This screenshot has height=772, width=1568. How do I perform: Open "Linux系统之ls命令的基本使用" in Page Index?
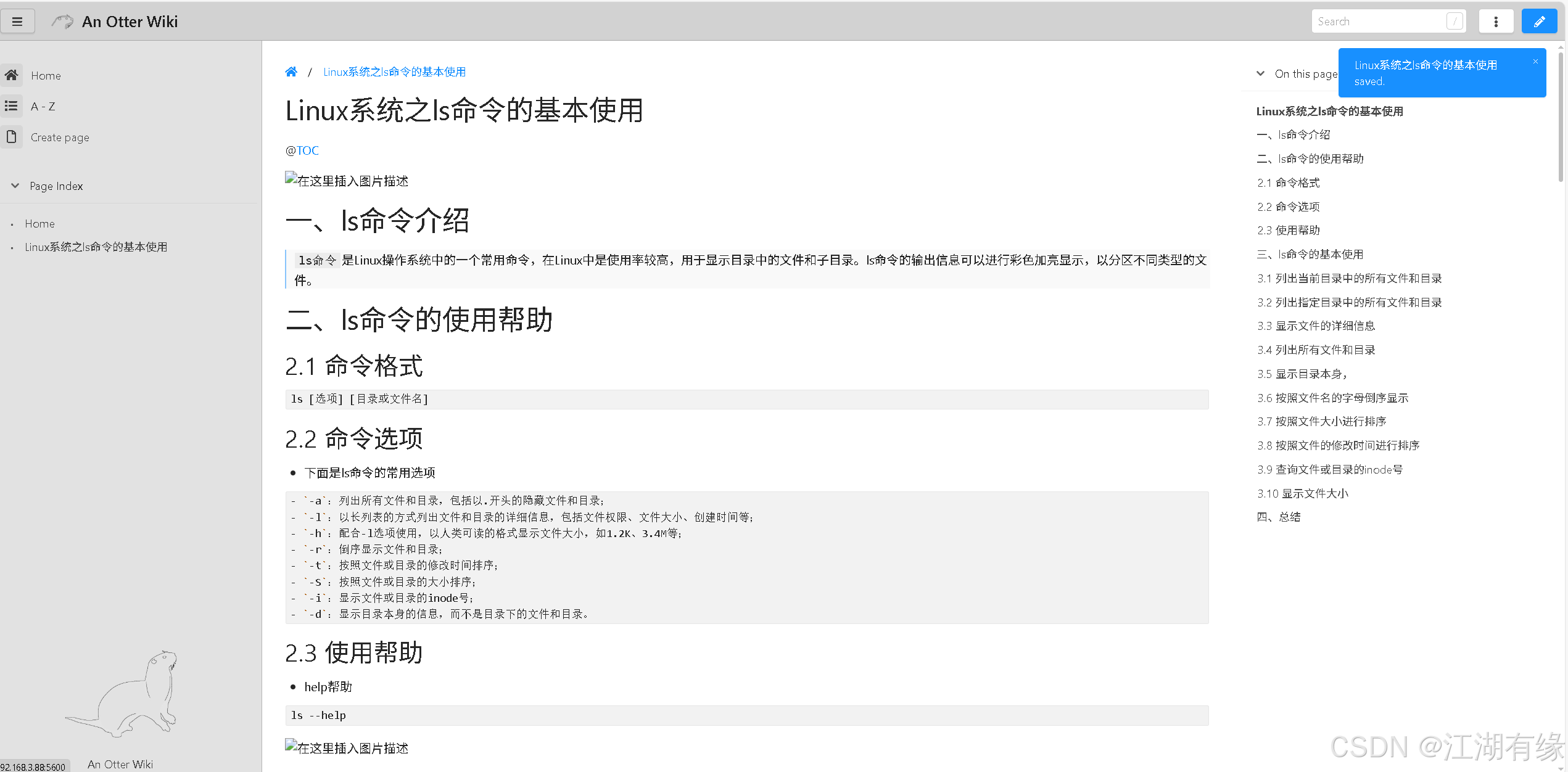(96, 247)
